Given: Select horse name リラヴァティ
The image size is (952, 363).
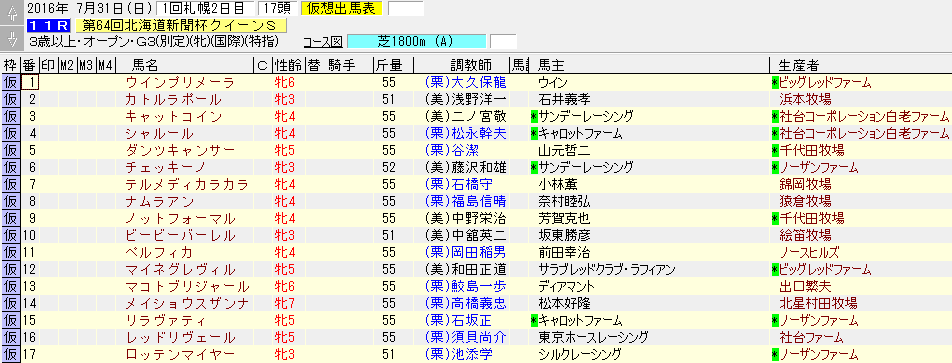Looking at the screenshot, I should pos(166,321).
